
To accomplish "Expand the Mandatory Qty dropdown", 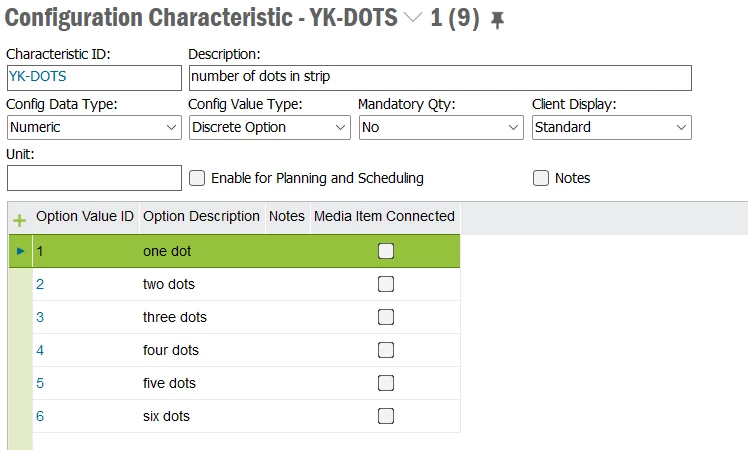I will click(441, 127).
